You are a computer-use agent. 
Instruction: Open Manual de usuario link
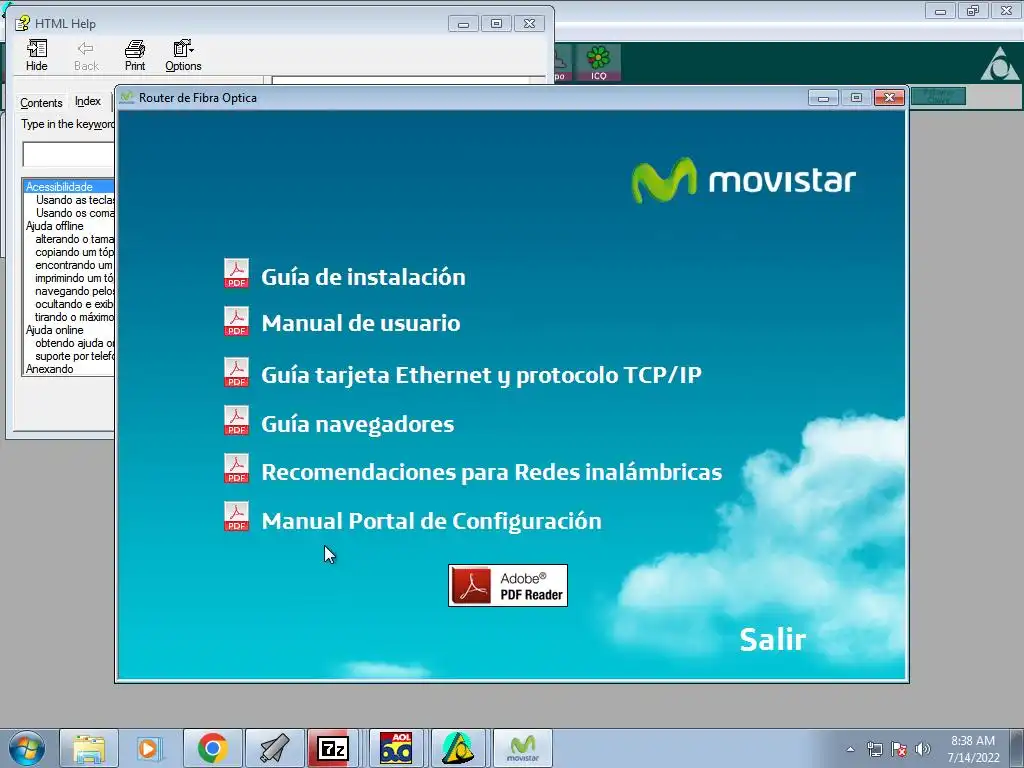(x=360, y=323)
